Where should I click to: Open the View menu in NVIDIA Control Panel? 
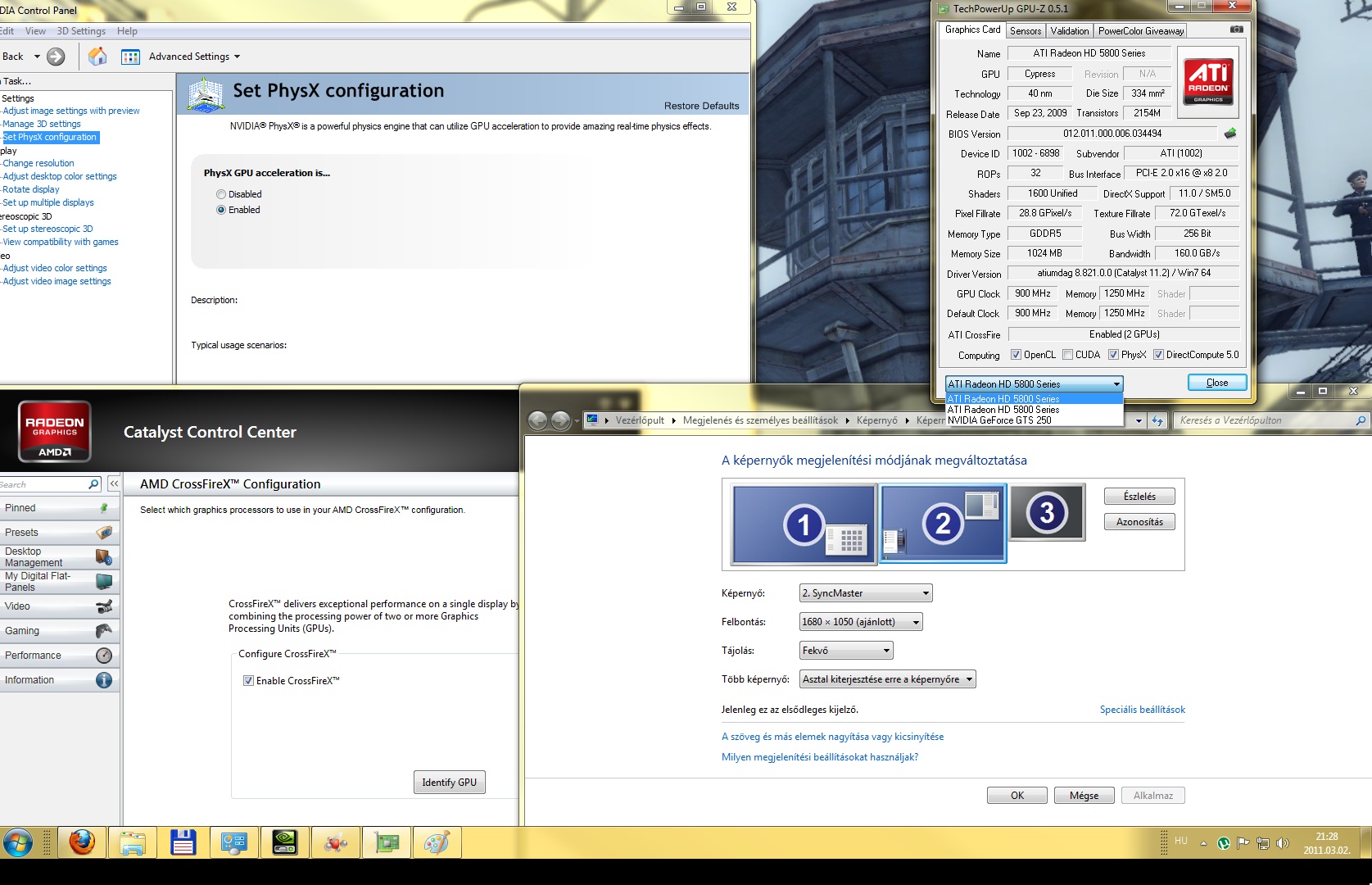(35, 31)
